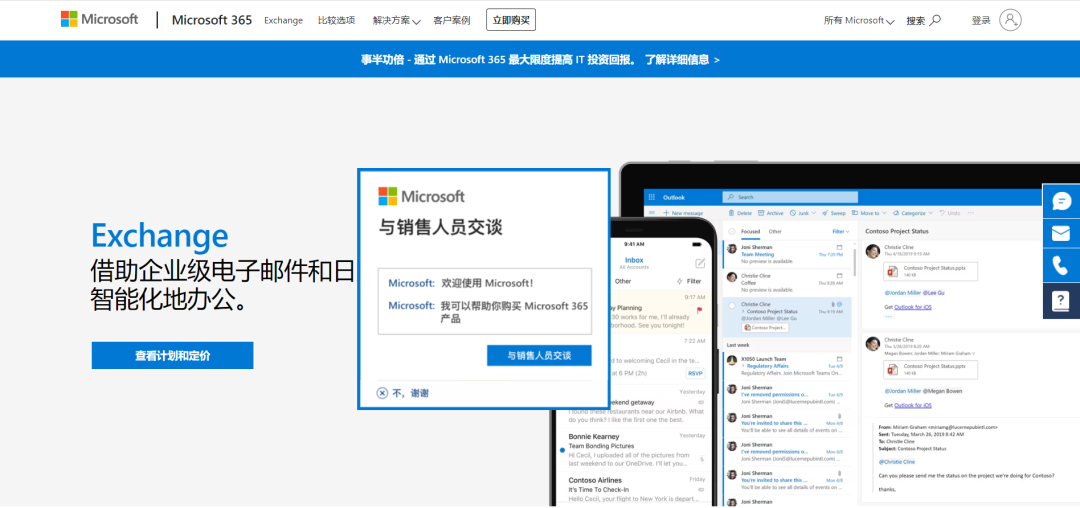Click the Contoso Airlines email on the phone

pos(634,489)
